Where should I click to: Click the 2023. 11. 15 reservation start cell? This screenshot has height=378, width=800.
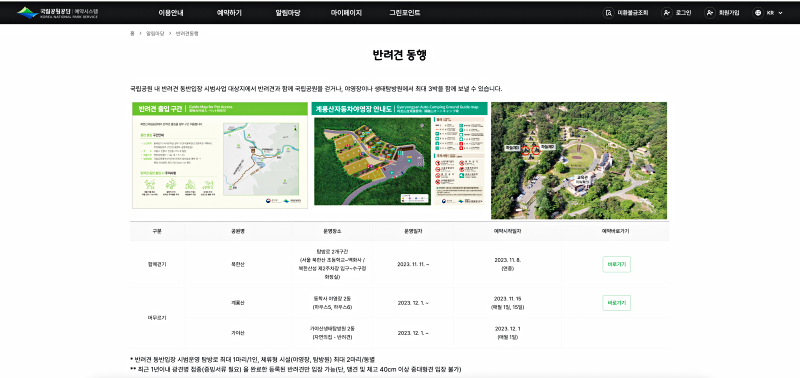[x=507, y=303]
